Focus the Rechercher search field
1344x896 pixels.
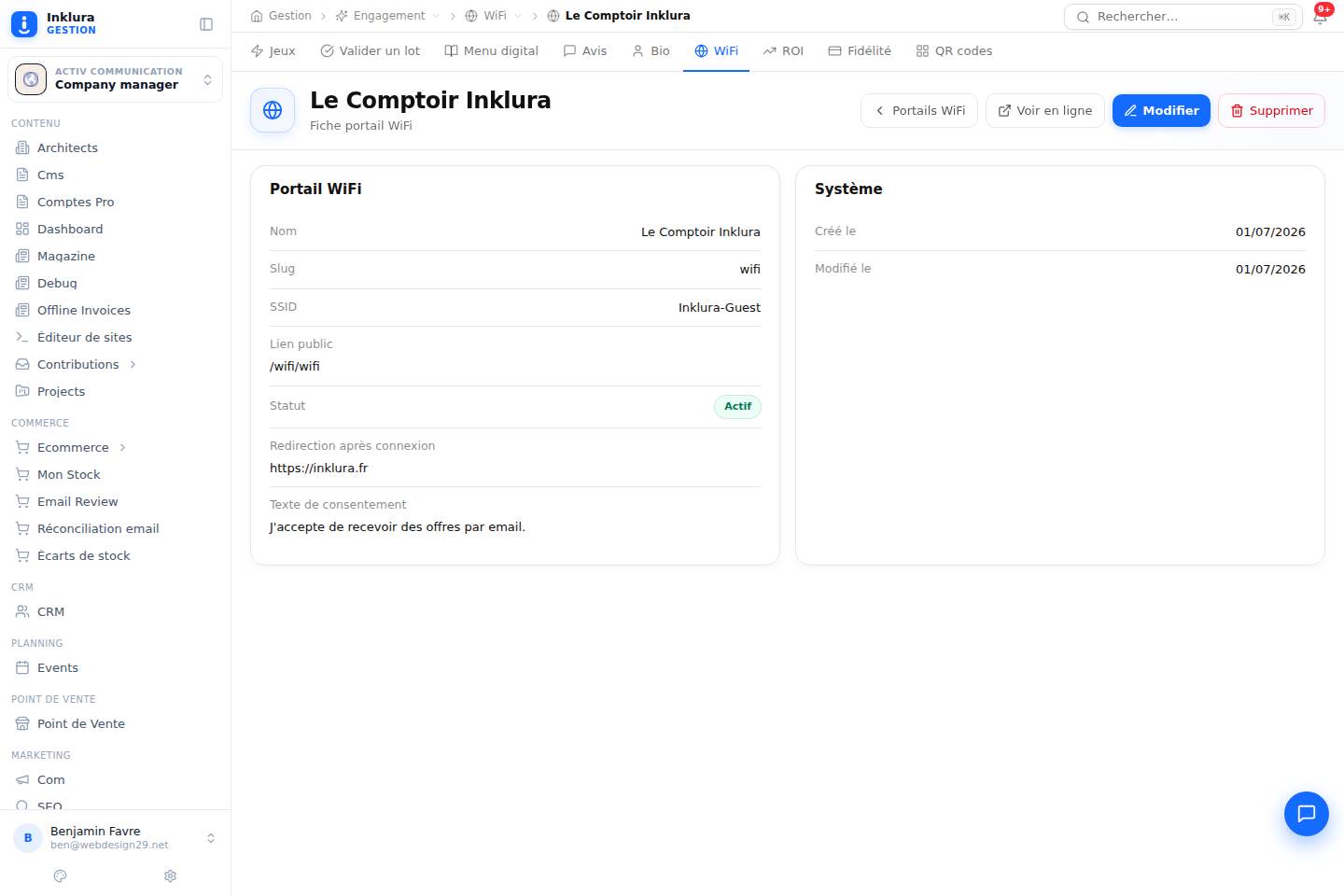1183,17
